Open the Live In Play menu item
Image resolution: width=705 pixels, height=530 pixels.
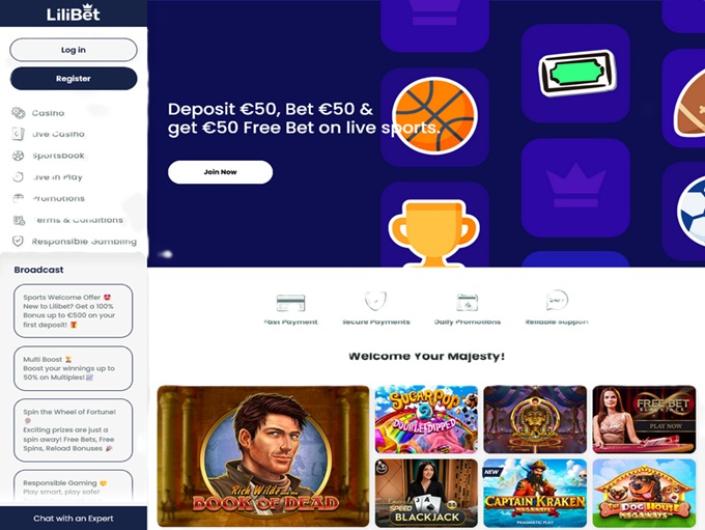[58, 177]
